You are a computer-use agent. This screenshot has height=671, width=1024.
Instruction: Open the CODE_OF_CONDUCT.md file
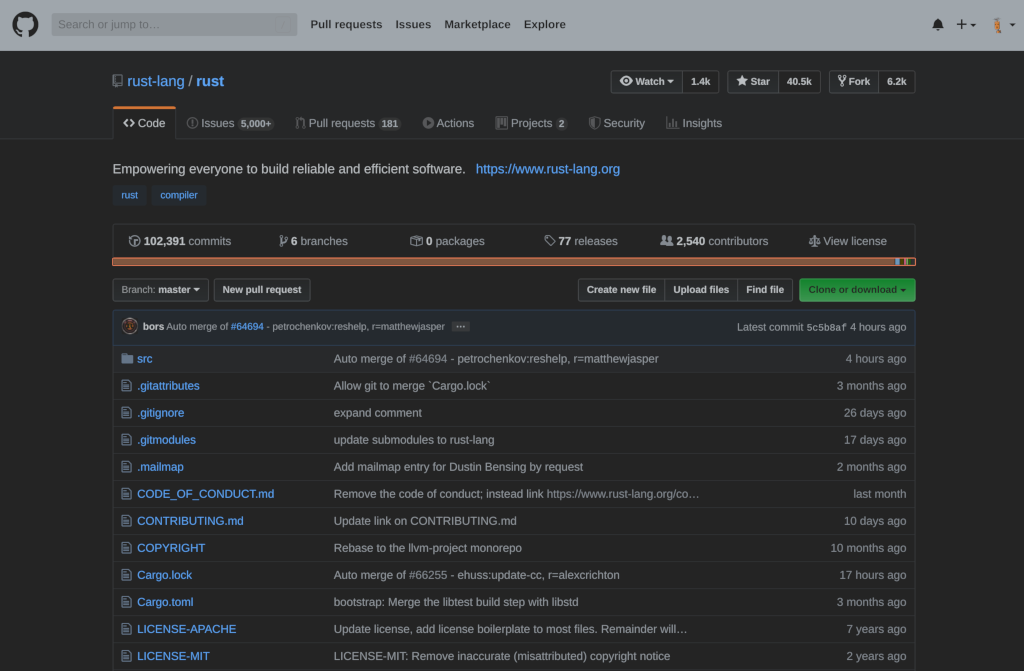coord(206,494)
